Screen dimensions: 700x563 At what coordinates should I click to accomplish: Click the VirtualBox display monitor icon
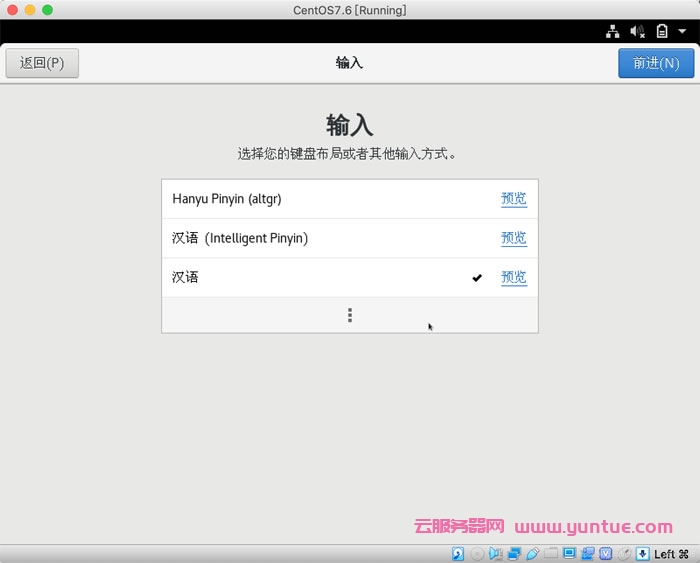[x=569, y=554]
